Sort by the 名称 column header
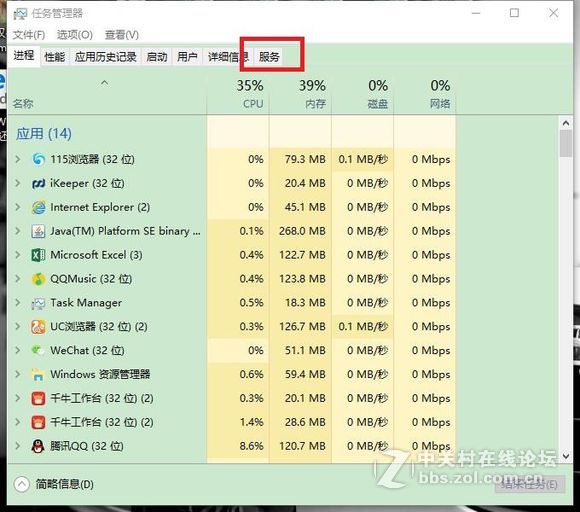This screenshot has height=512, width=580. coord(107,94)
